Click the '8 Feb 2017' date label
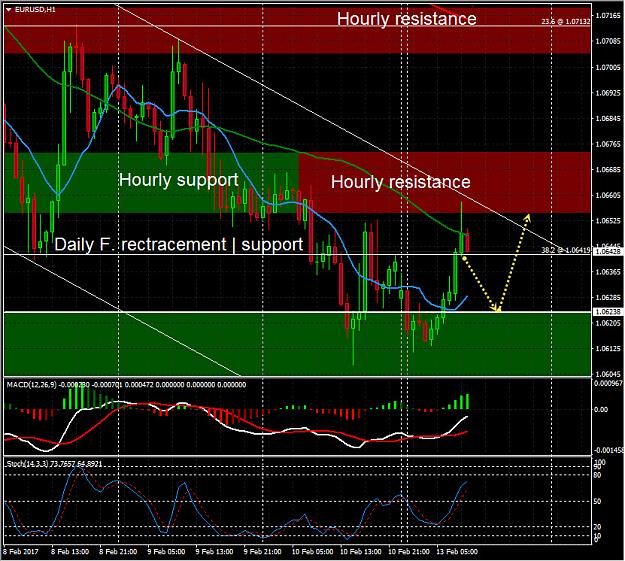This screenshot has width=625, height=561. [21, 552]
